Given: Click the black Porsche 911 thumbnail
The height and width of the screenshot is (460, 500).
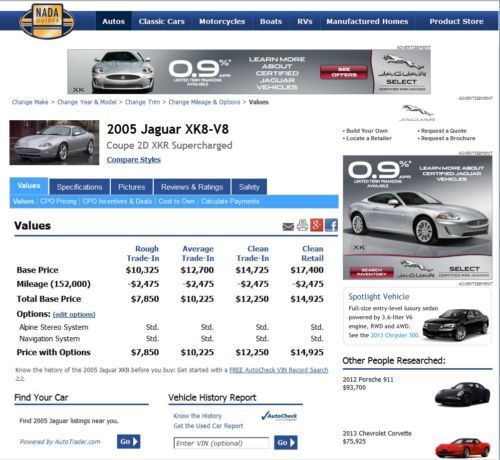Looking at the screenshot, I should [462, 394].
